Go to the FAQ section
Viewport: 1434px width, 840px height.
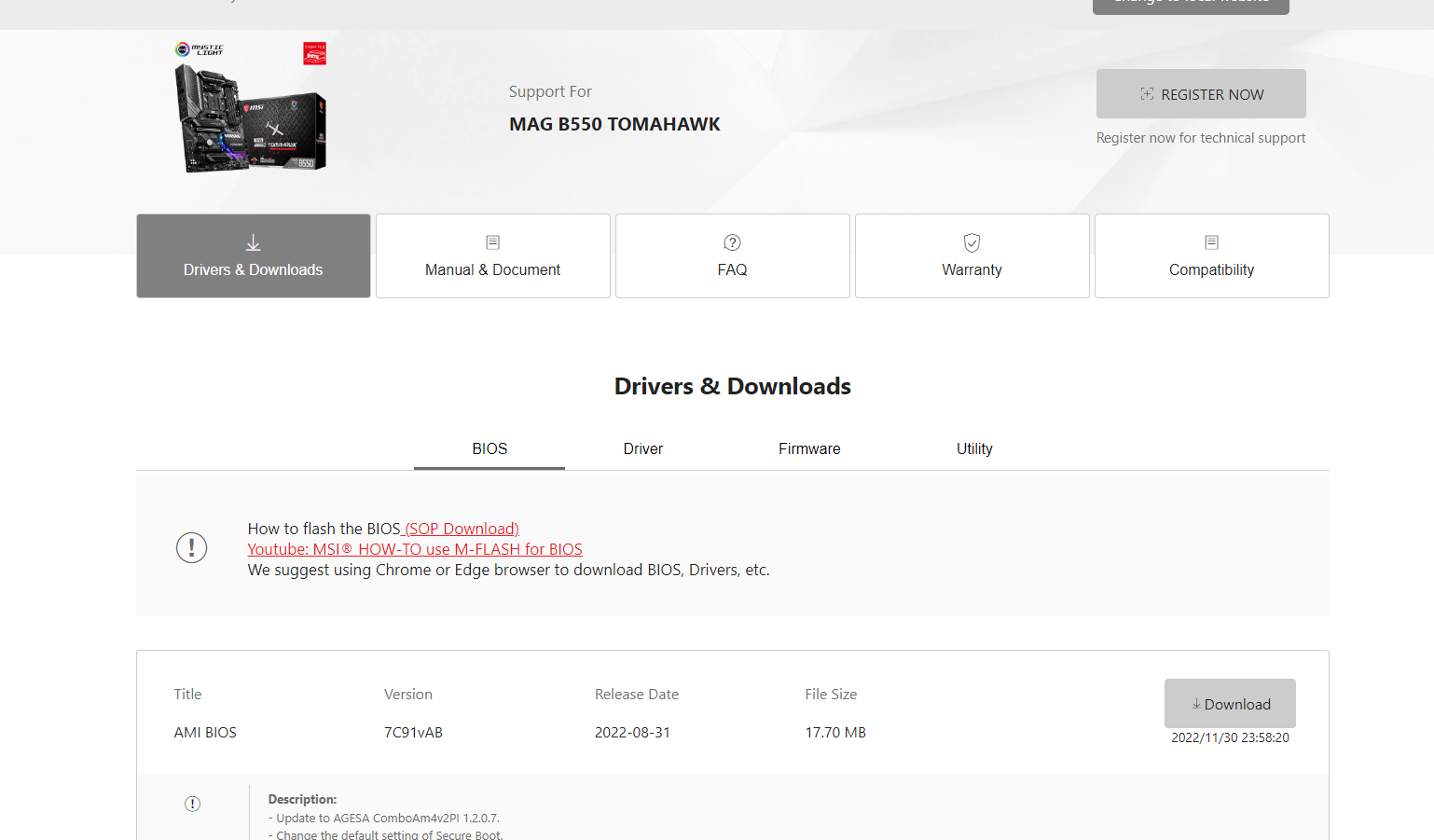click(x=733, y=256)
